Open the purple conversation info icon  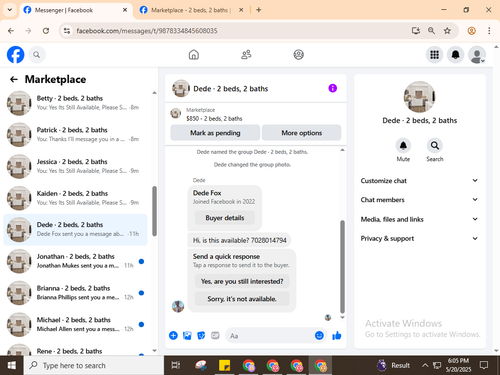pyautogui.click(x=332, y=88)
